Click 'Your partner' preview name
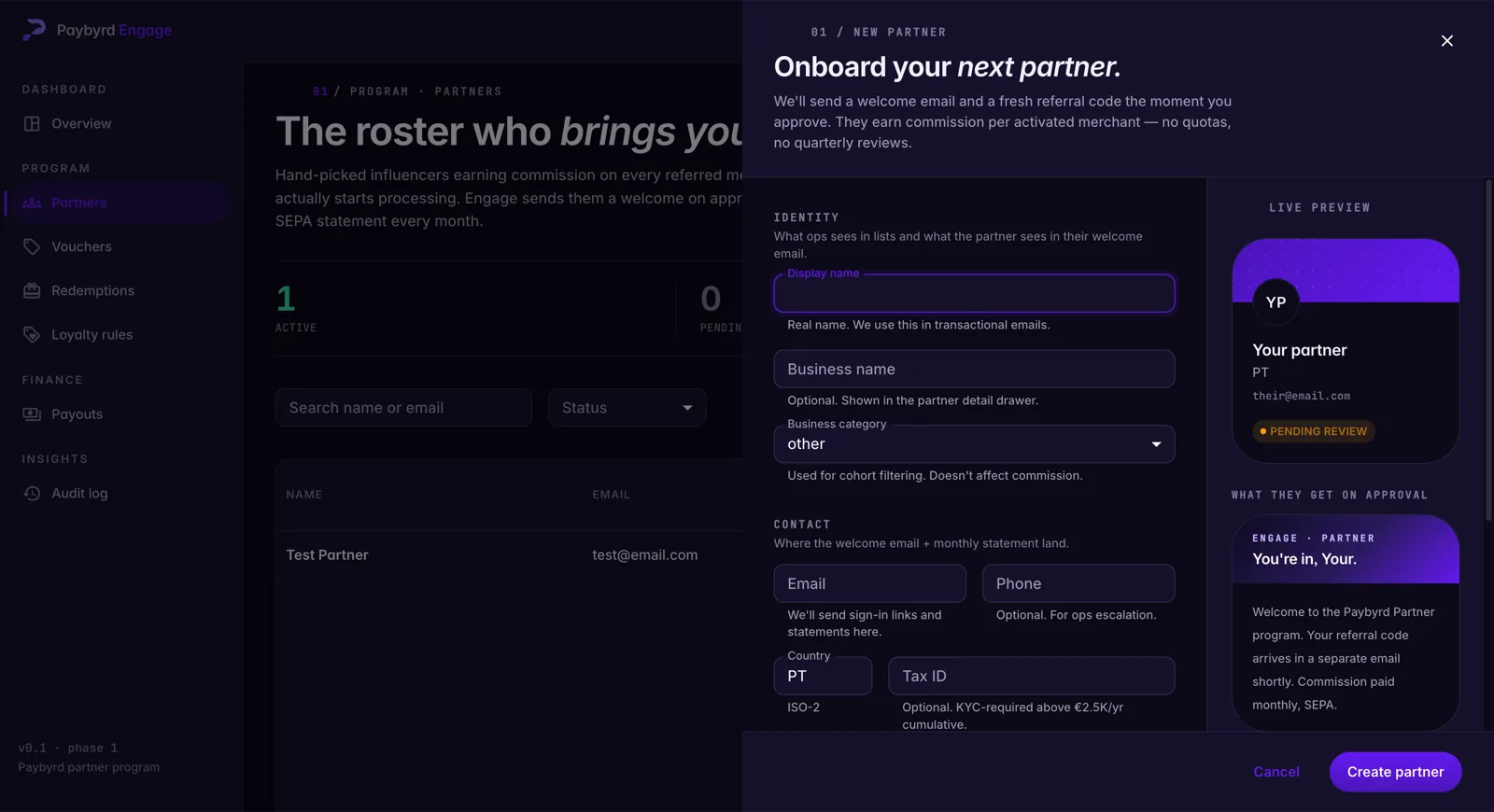This screenshot has height=812, width=1494. point(1300,350)
